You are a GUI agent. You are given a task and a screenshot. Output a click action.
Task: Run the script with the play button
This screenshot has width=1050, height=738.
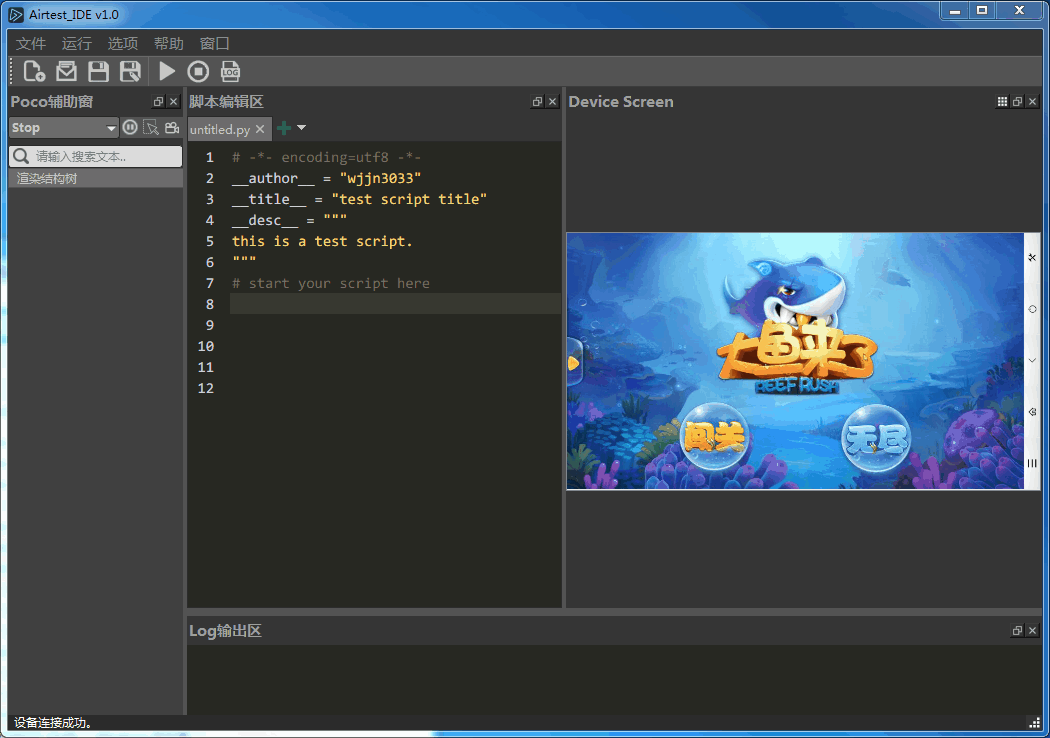pos(166,71)
